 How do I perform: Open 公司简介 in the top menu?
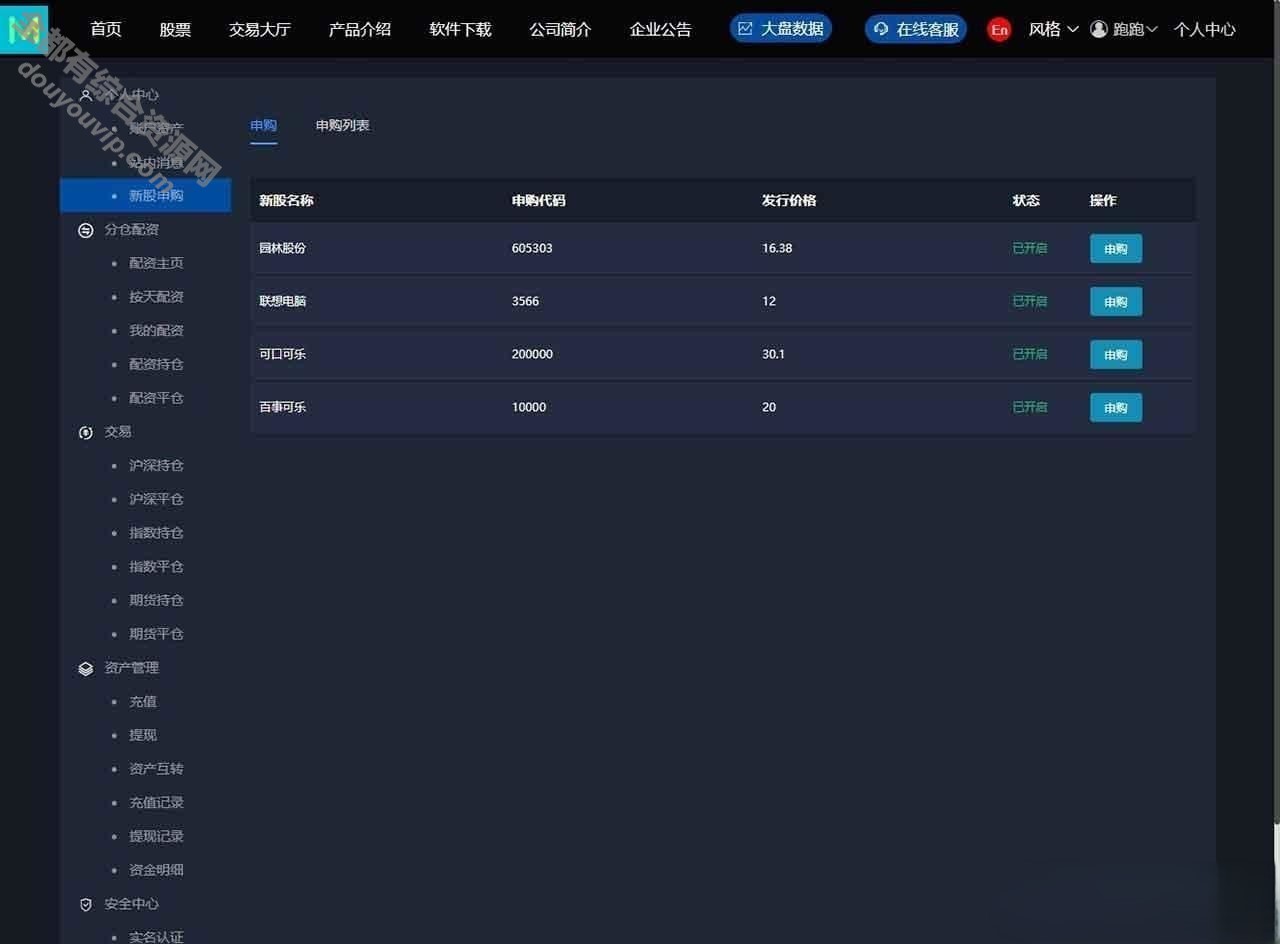click(560, 29)
